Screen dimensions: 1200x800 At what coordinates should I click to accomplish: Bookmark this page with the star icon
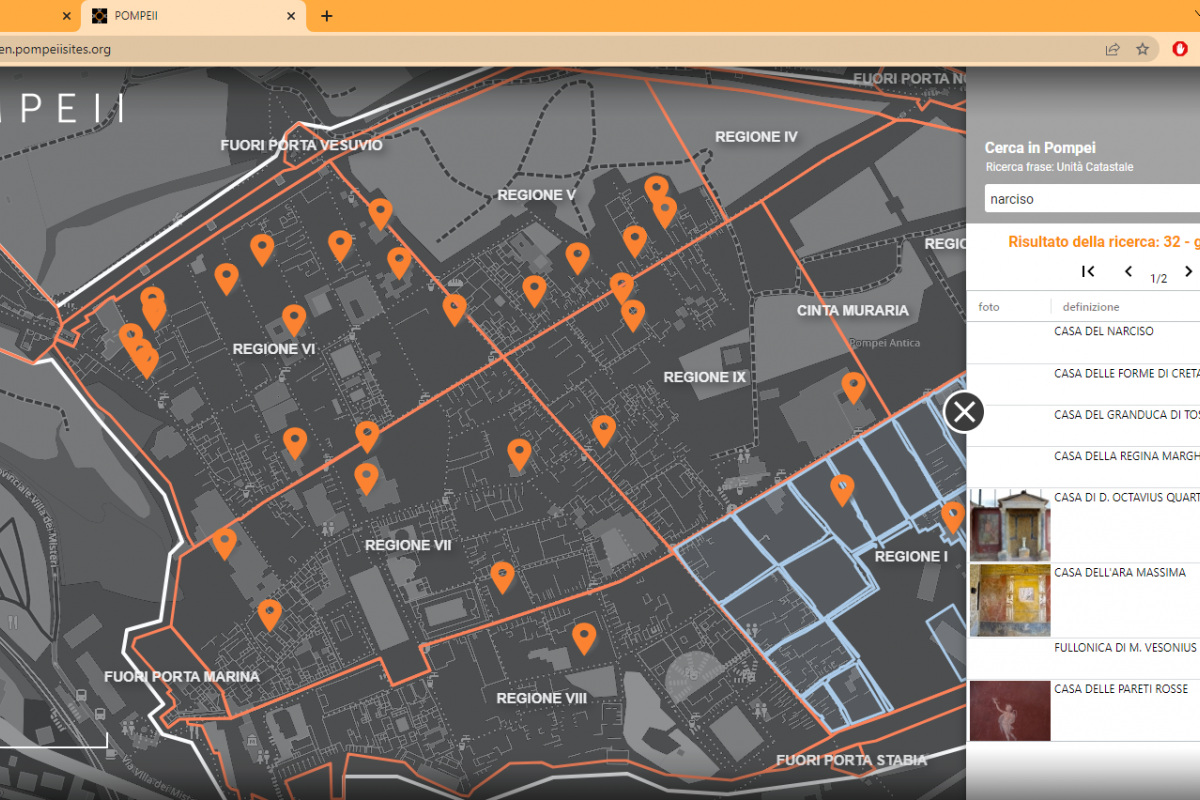(x=1143, y=49)
